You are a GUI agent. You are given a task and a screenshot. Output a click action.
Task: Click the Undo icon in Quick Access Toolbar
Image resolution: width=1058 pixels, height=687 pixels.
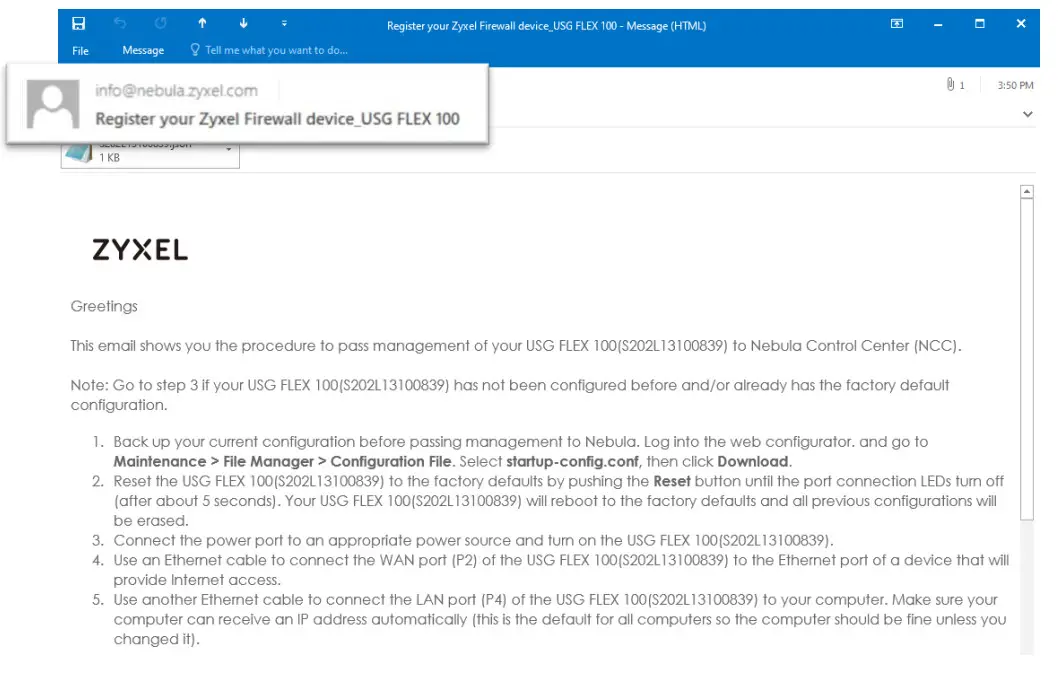tap(120, 23)
